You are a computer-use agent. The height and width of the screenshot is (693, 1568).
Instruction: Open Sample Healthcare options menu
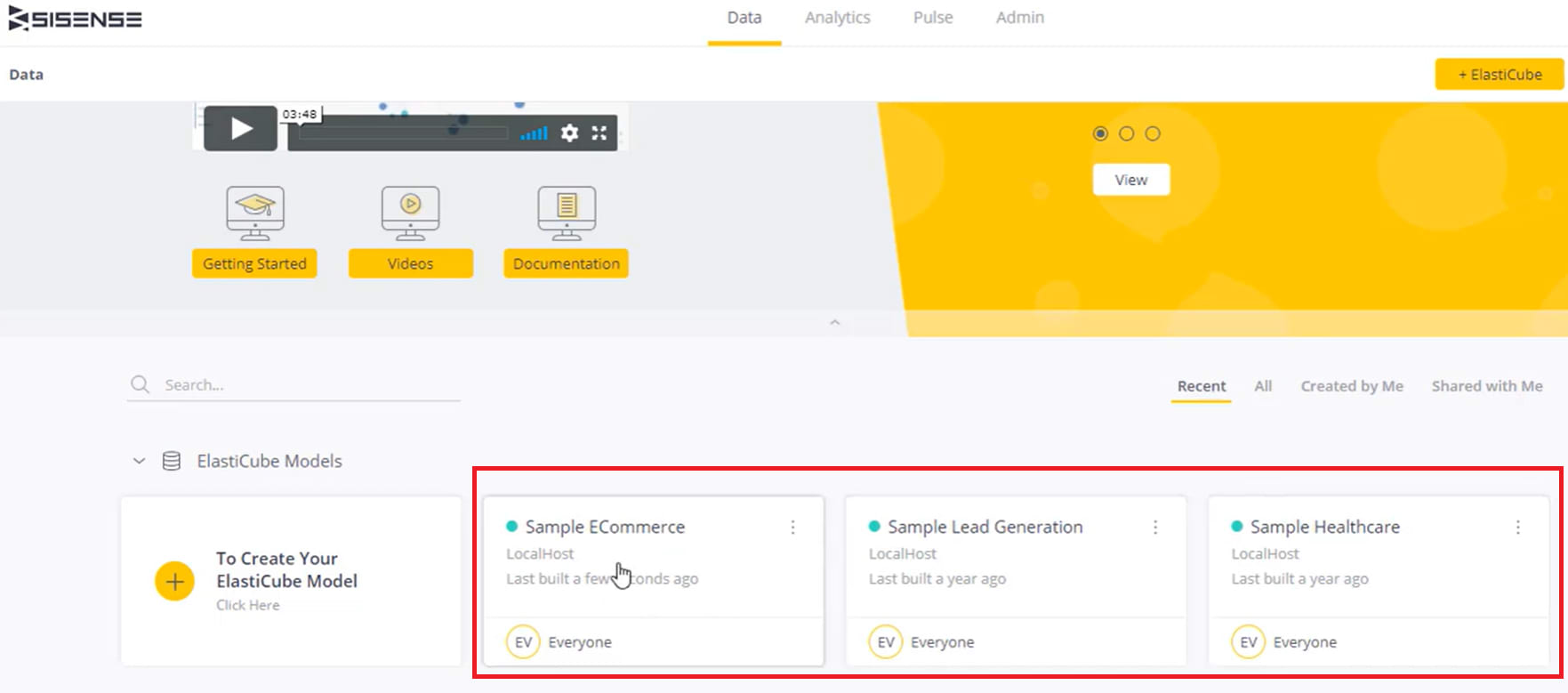[1518, 528]
